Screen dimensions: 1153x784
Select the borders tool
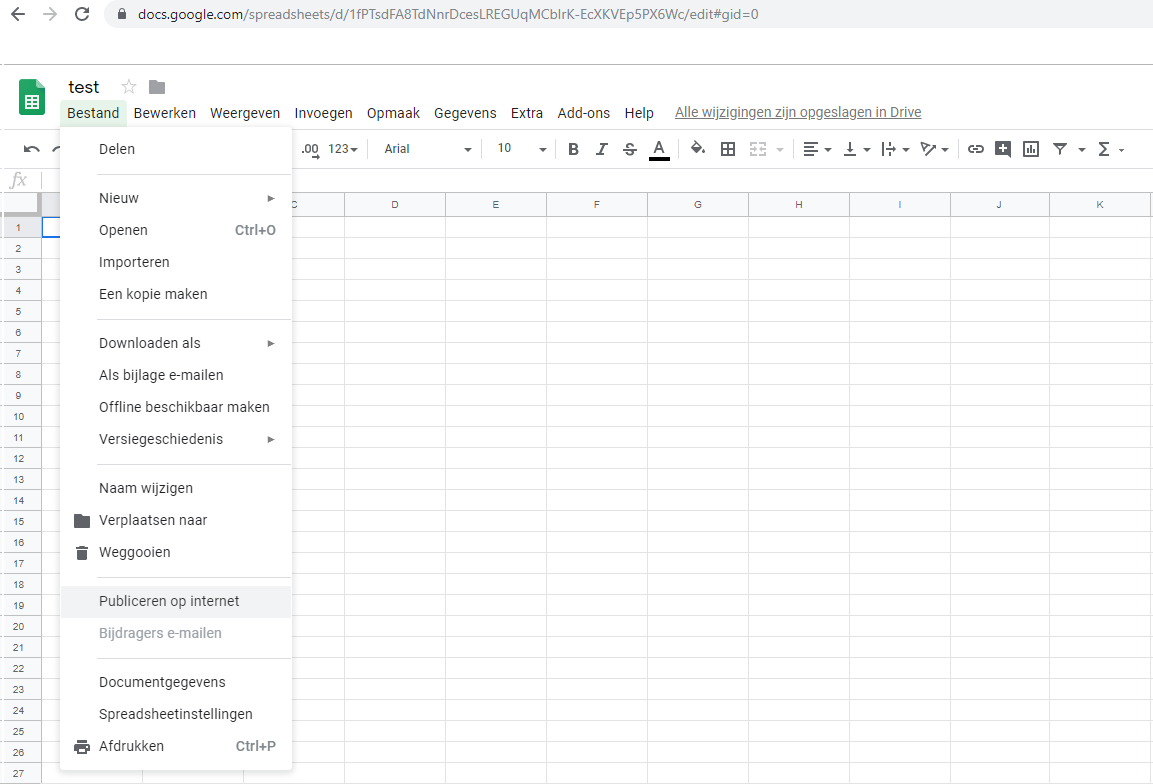point(727,148)
